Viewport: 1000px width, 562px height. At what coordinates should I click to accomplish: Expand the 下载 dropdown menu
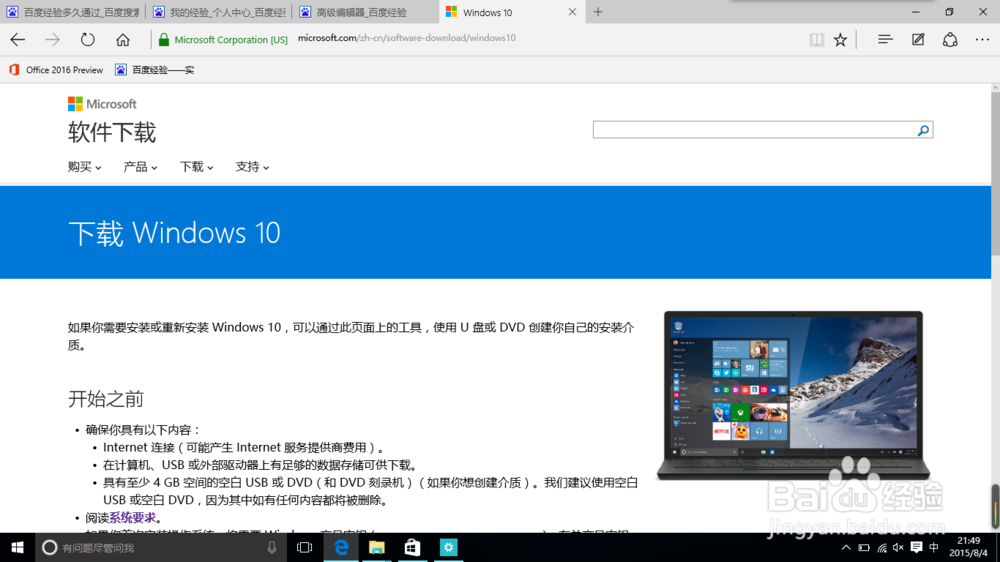click(x=196, y=167)
